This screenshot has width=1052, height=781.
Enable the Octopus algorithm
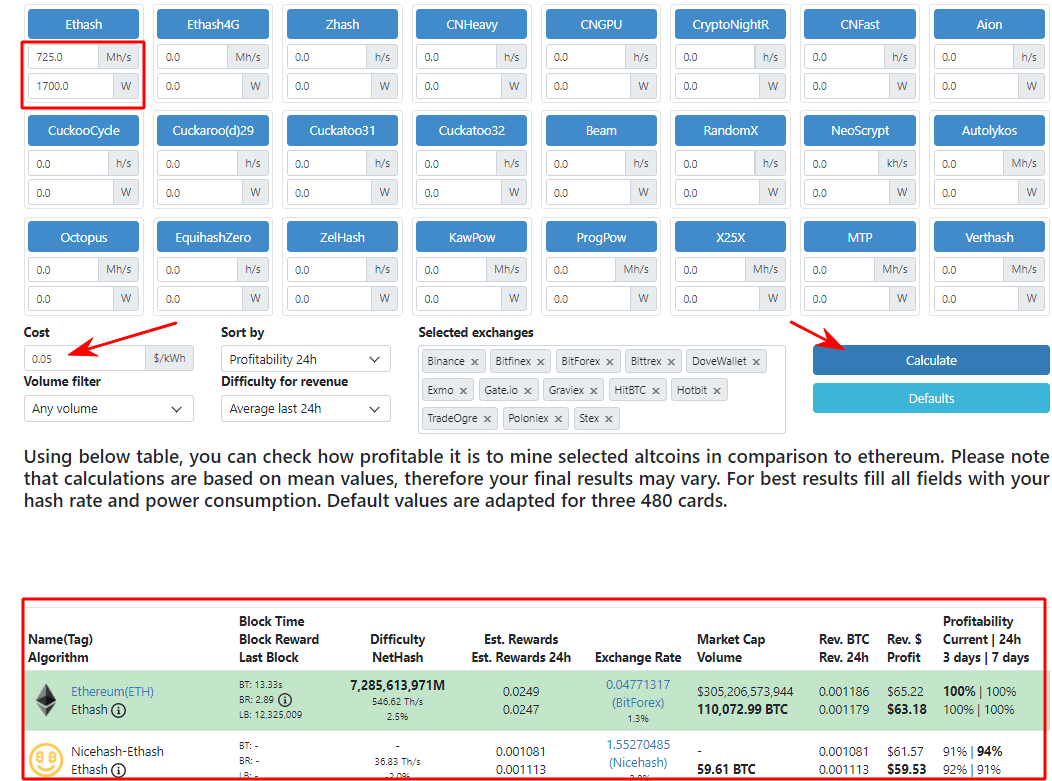click(x=83, y=238)
